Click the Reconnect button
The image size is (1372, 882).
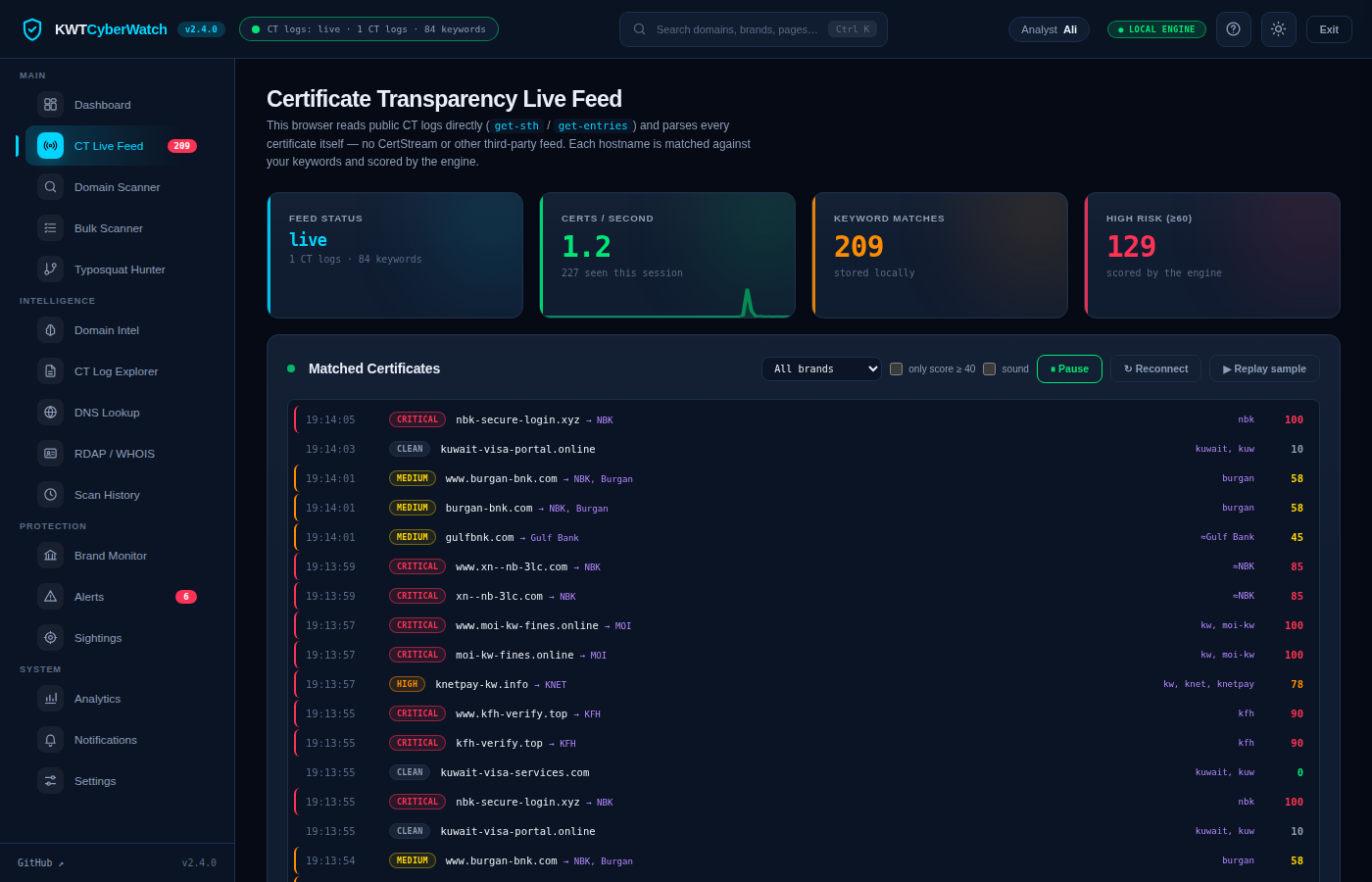pos(1155,369)
